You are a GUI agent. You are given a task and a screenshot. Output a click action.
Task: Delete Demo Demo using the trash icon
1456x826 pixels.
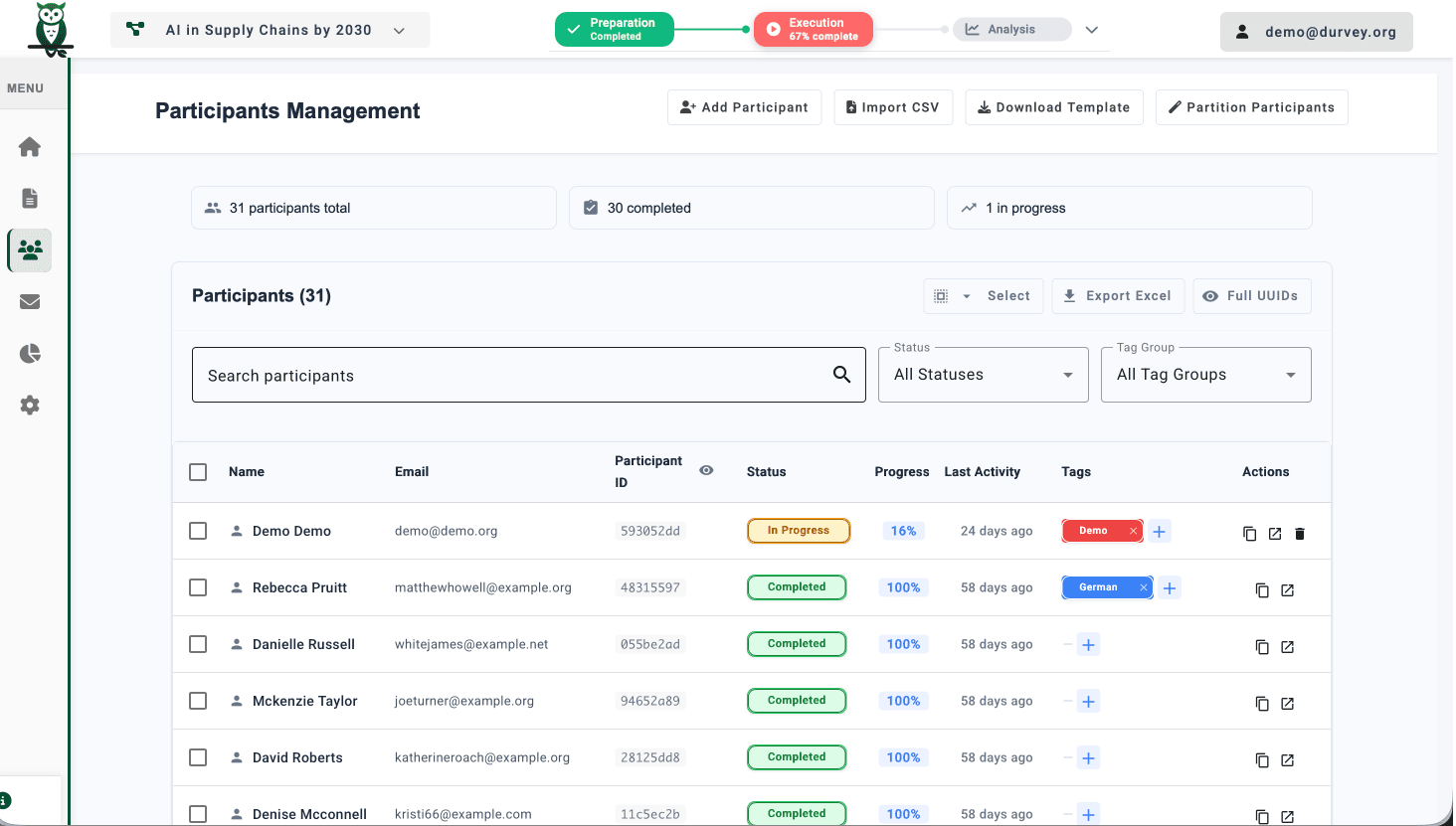click(1299, 533)
